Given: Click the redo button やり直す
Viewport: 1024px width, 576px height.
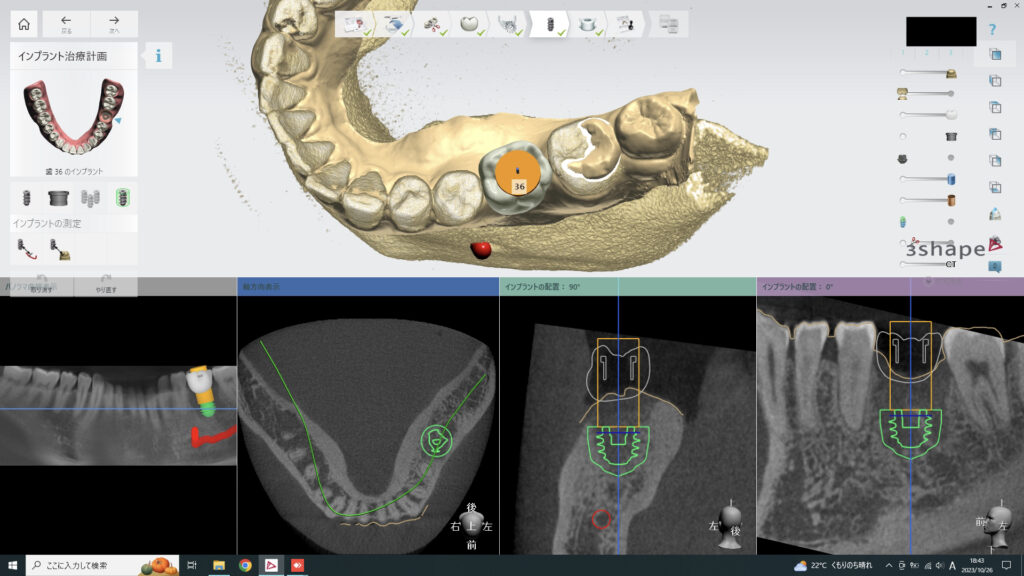Looking at the screenshot, I should coord(106,285).
